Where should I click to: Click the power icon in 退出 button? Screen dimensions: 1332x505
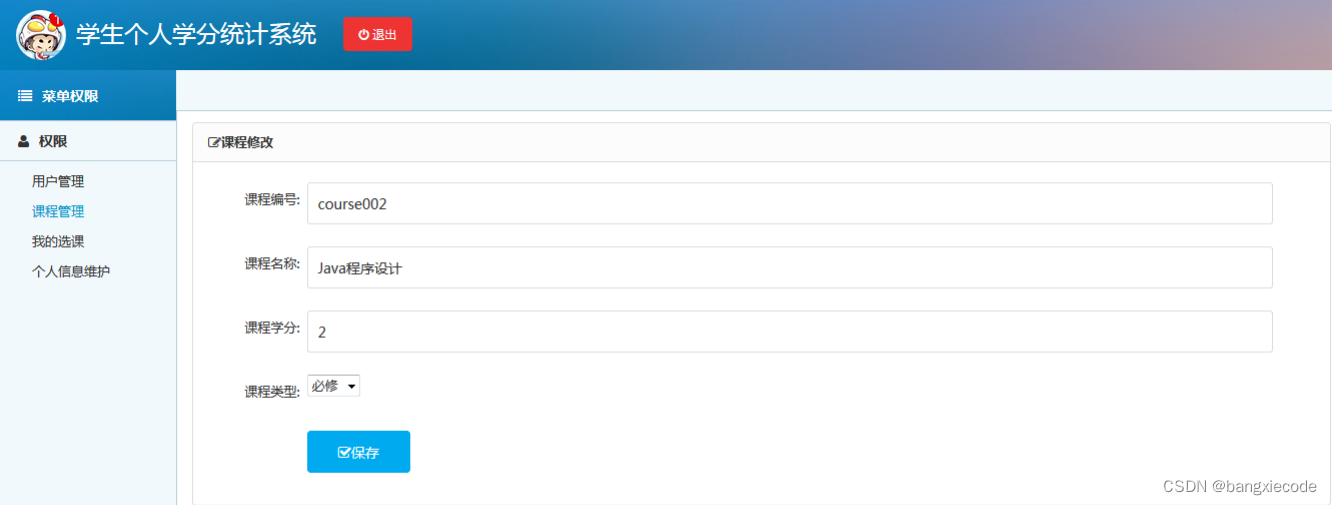364,34
